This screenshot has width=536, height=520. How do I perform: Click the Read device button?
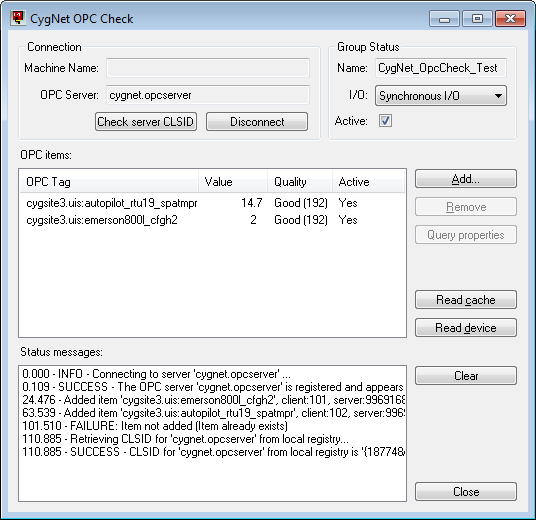coord(466,328)
